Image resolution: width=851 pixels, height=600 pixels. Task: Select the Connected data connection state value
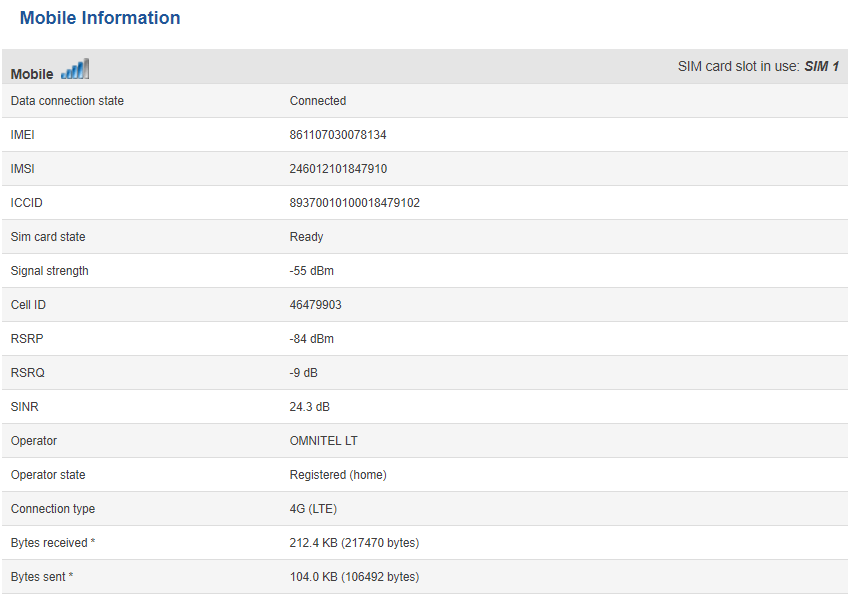(x=318, y=101)
